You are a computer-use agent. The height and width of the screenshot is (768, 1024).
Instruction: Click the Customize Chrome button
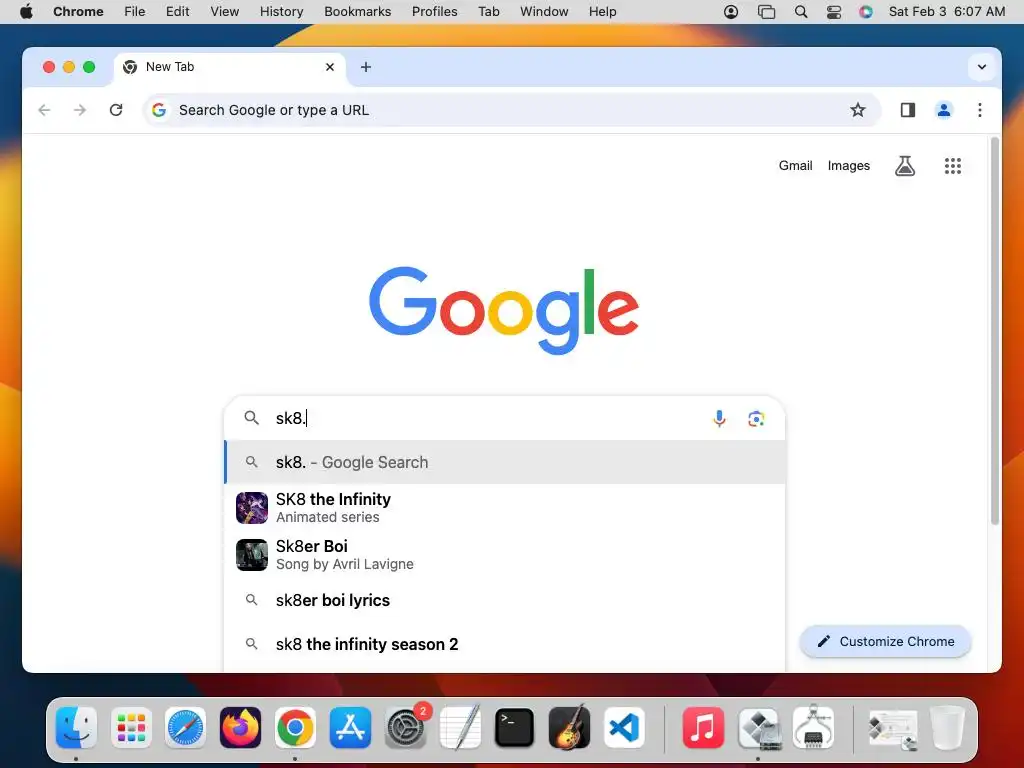point(886,641)
